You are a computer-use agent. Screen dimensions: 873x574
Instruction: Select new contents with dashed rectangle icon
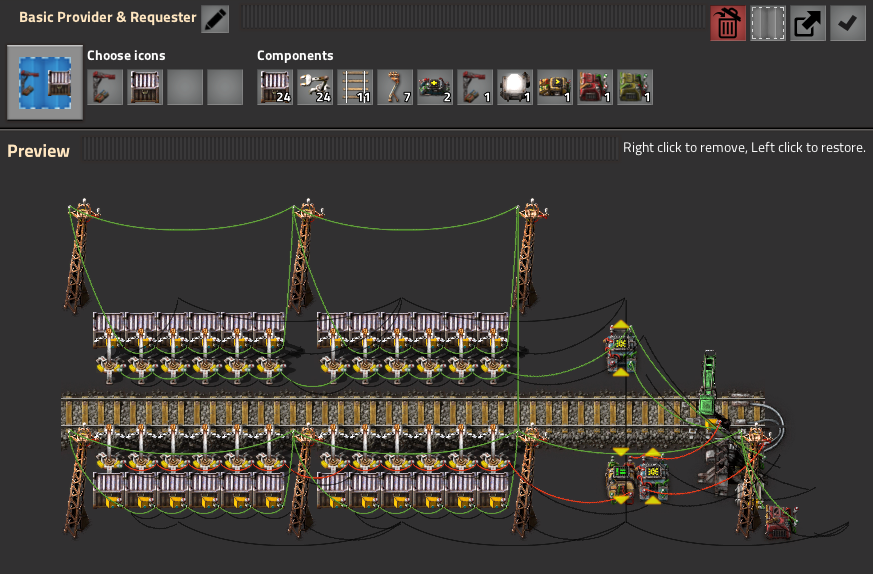click(768, 24)
